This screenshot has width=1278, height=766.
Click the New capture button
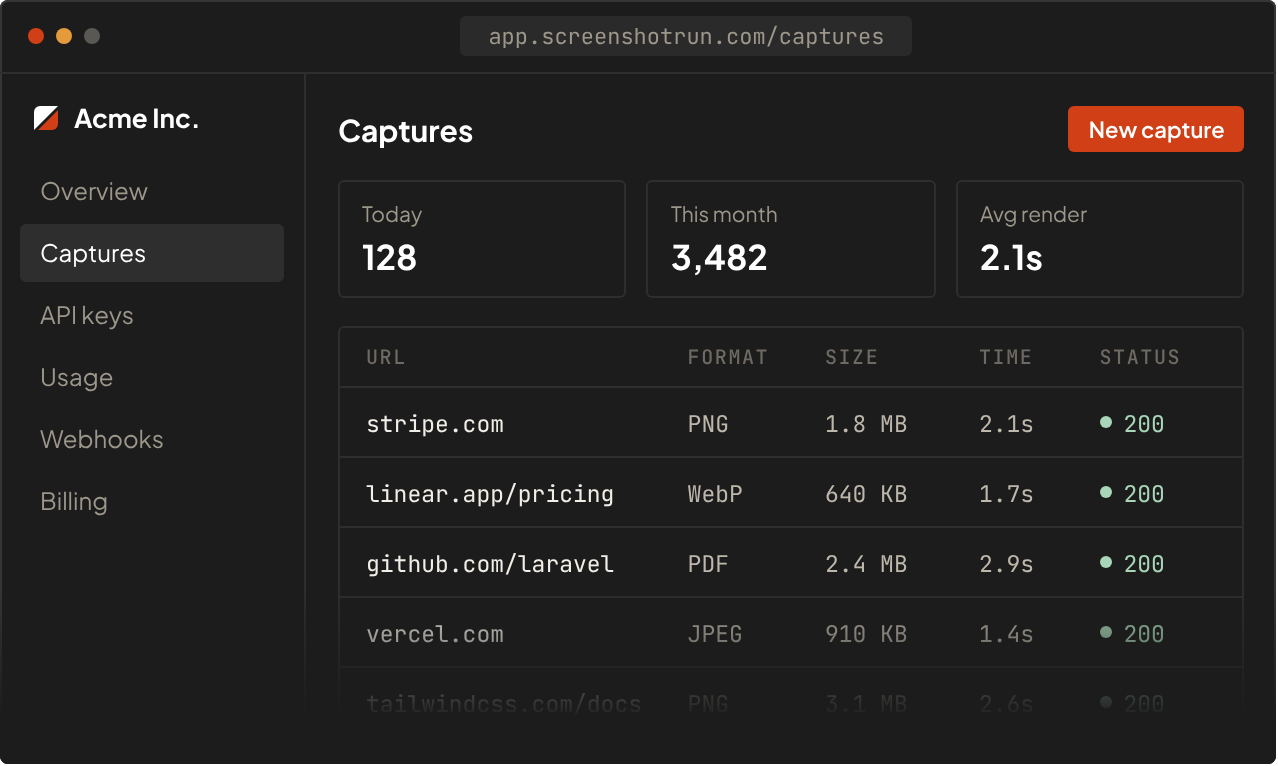coord(1155,129)
